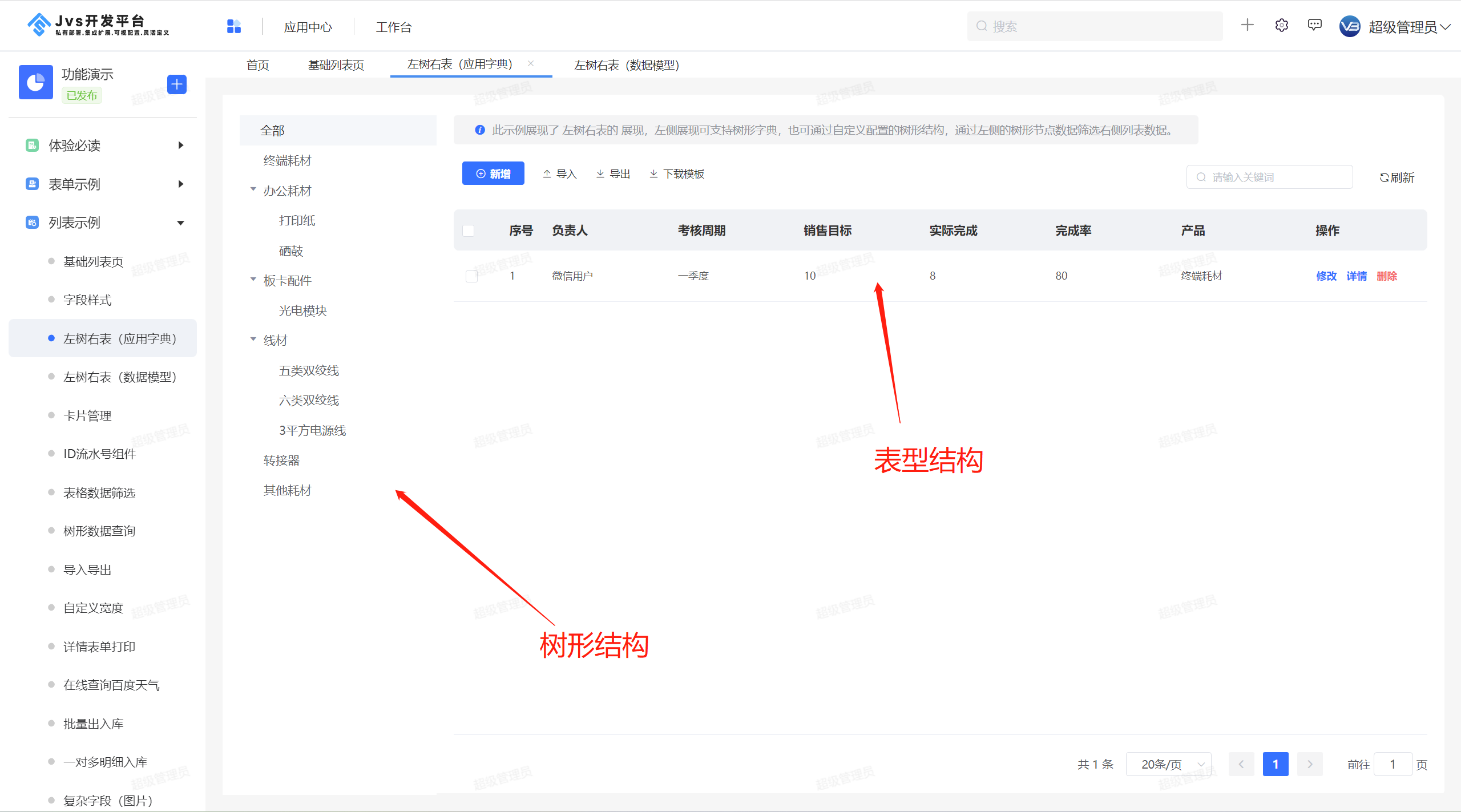Switch to the 基础列表页 tab
This screenshot has height=812, width=1461.
click(x=336, y=65)
